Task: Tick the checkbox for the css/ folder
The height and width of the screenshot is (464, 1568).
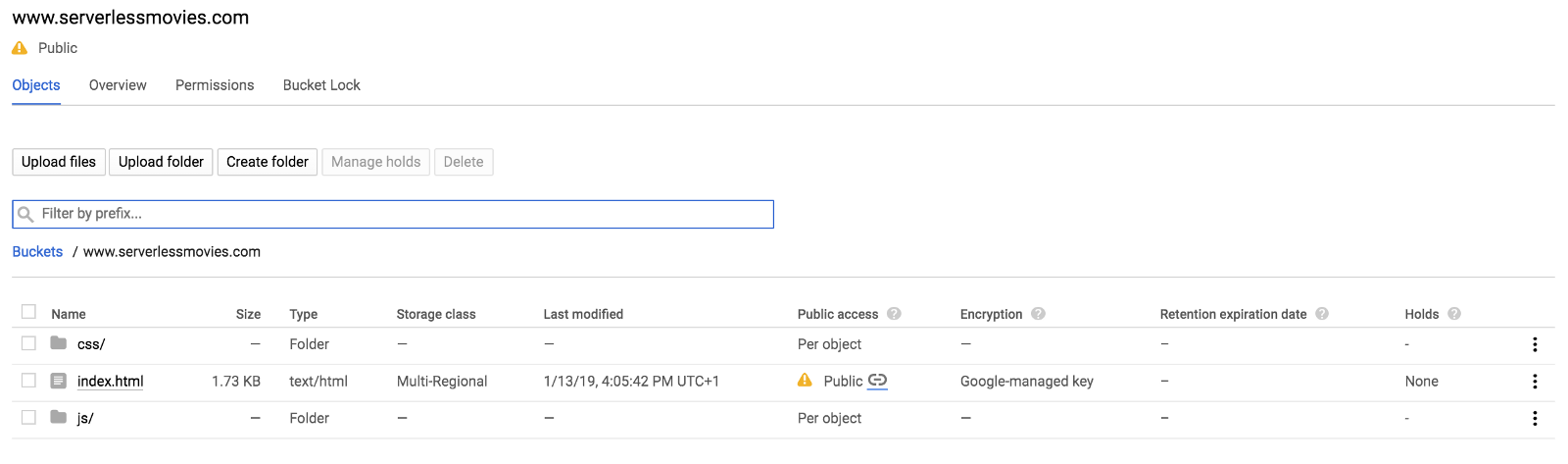Action: point(28,343)
